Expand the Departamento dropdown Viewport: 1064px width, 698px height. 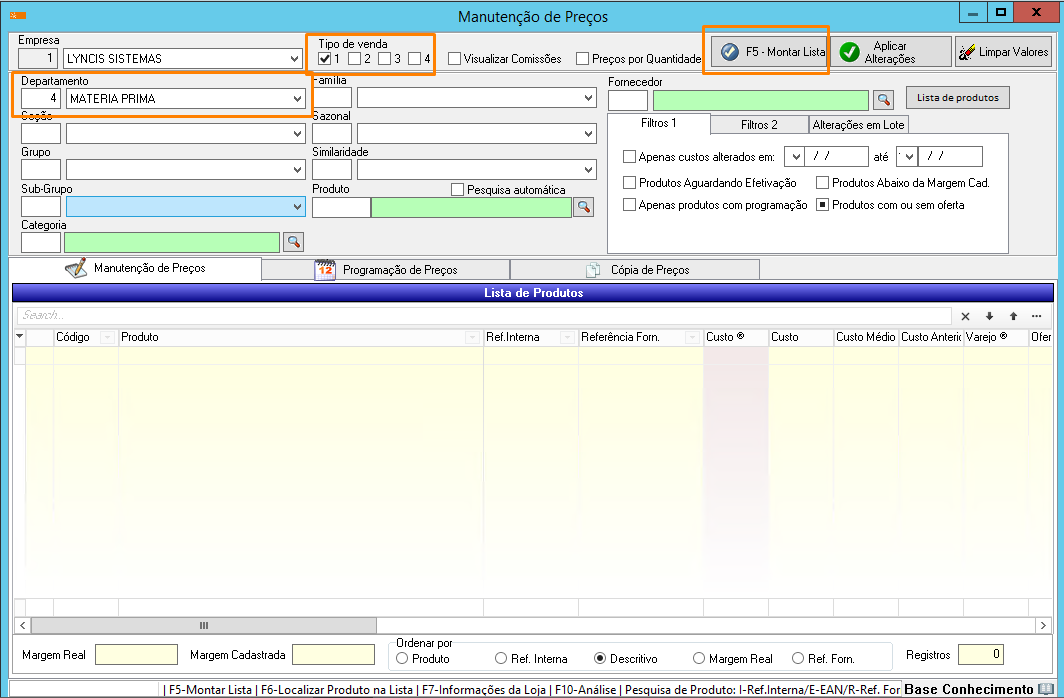(x=297, y=99)
